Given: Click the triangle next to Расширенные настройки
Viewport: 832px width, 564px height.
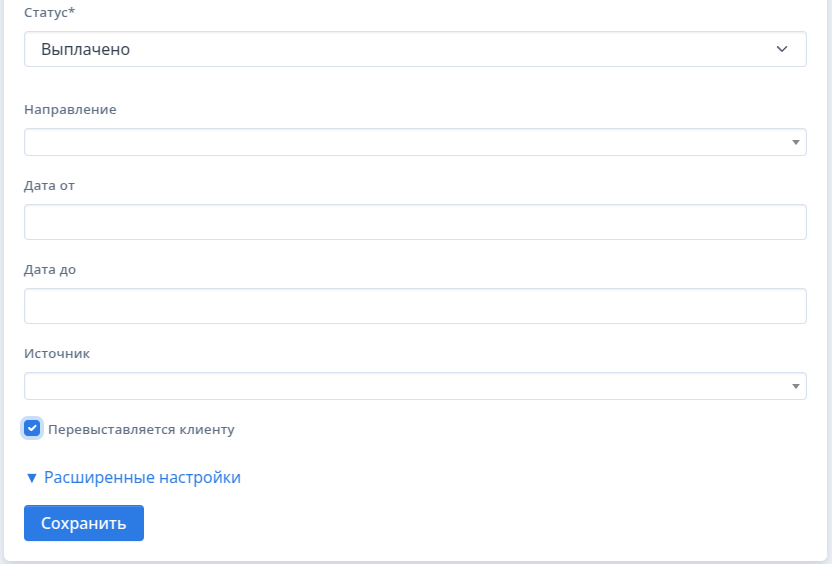Looking at the screenshot, I should [32, 478].
